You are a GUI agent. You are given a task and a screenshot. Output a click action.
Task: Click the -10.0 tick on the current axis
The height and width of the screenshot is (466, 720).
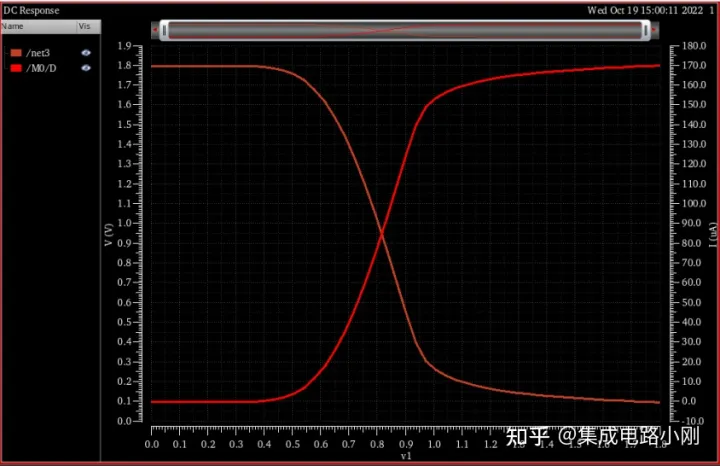click(692, 421)
